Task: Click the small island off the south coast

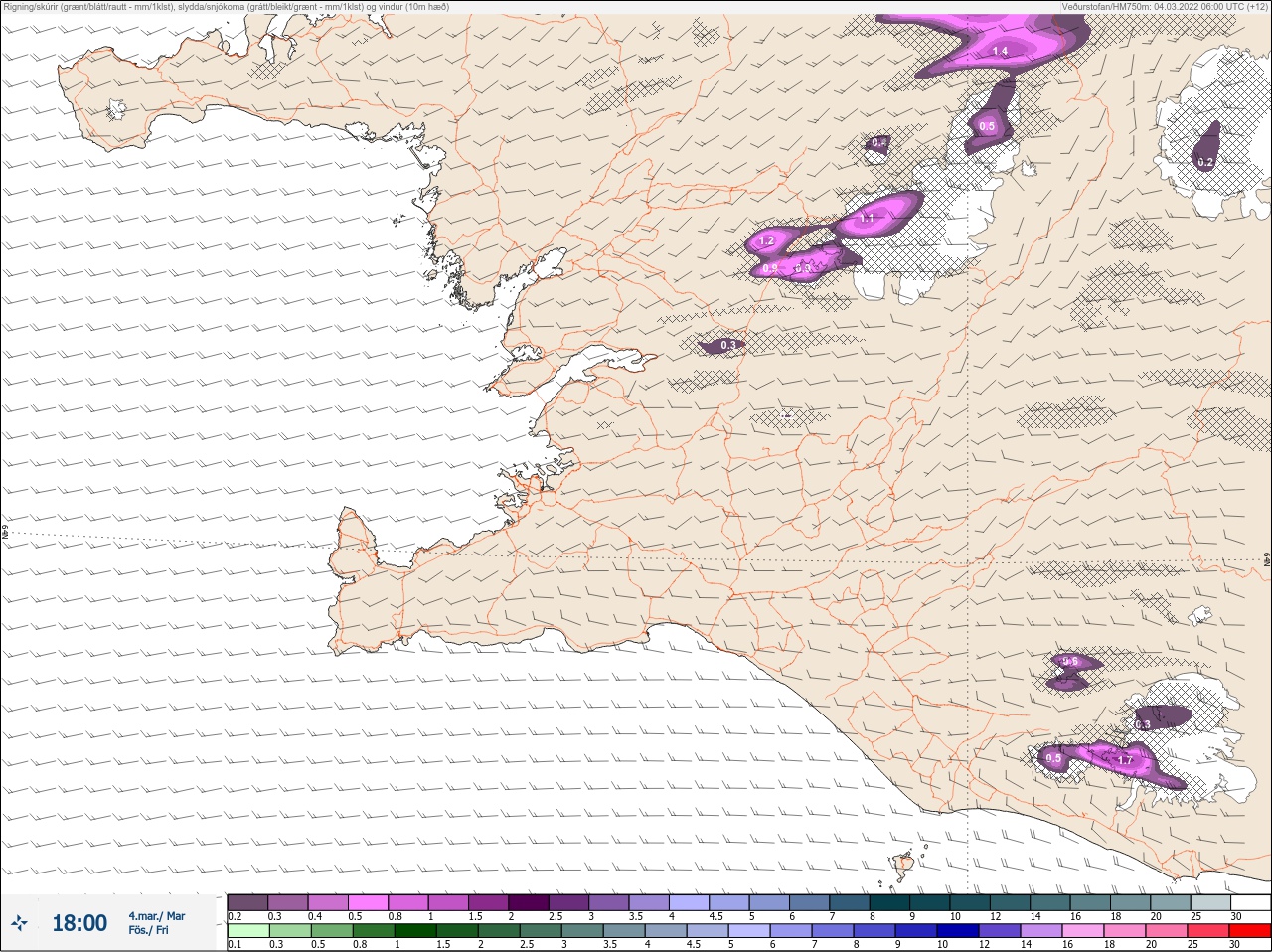Action: pyautogui.click(x=903, y=867)
